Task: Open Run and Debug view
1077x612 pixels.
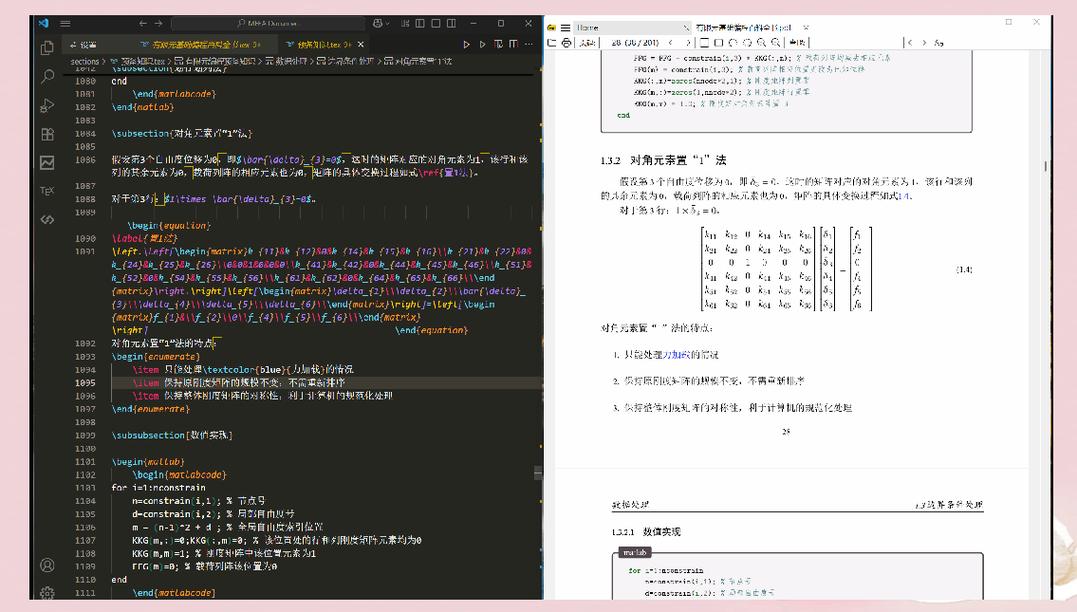Action: [47, 105]
